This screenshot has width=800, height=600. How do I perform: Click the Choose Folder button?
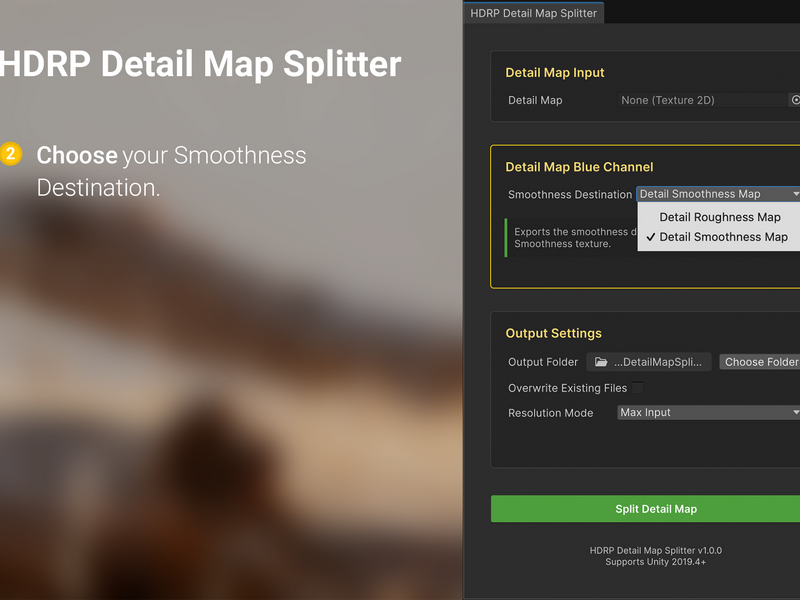coord(760,362)
